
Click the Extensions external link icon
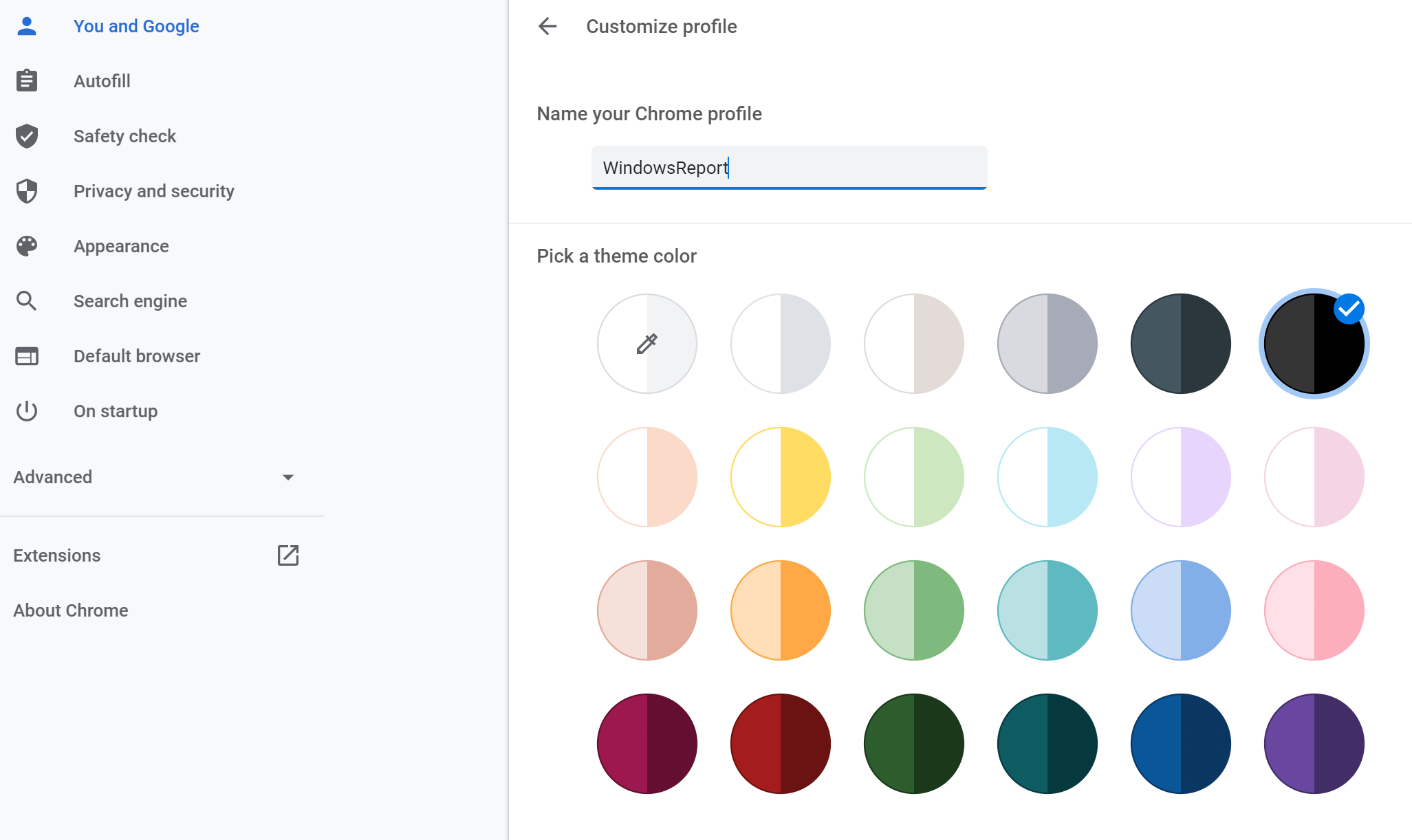click(x=290, y=555)
